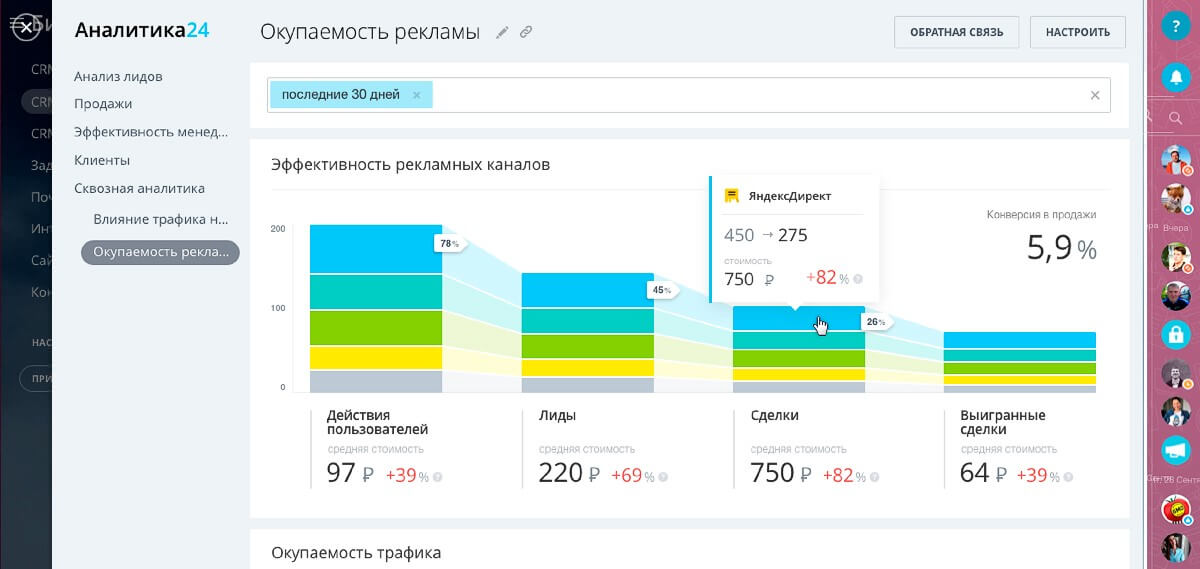Open Анализ лидов in the left menu
This screenshot has height=569, width=1200.
coord(118,76)
